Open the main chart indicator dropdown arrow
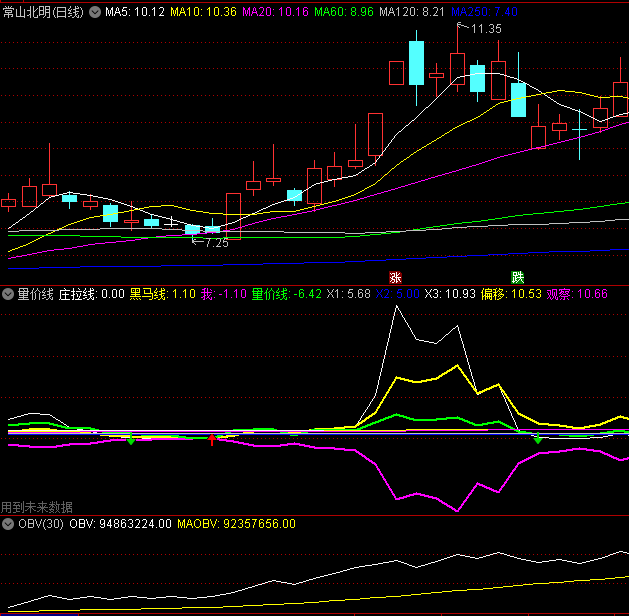The image size is (629, 616). pos(95,12)
